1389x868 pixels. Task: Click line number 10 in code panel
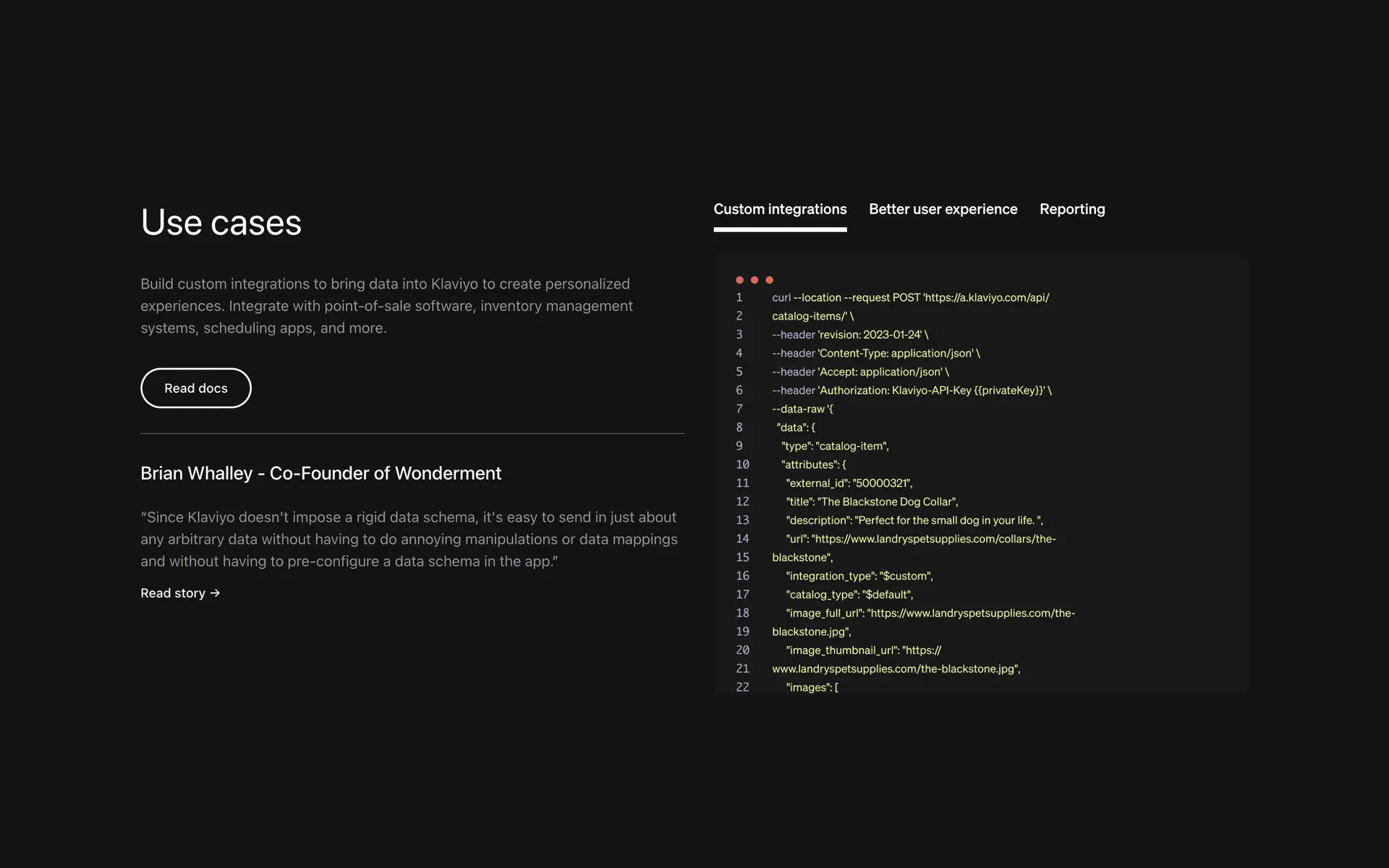742,465
